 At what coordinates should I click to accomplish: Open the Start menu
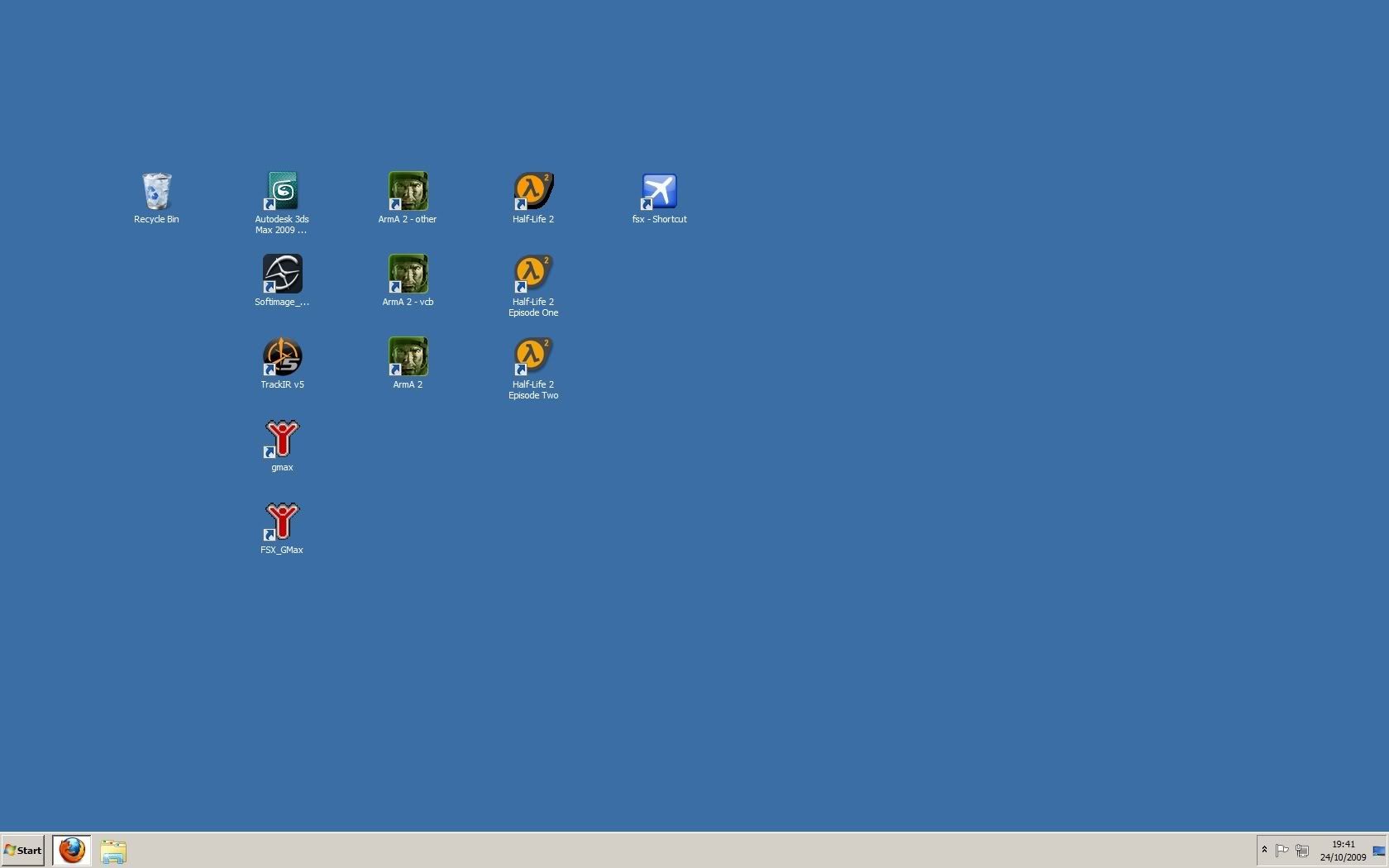[23, 851]
